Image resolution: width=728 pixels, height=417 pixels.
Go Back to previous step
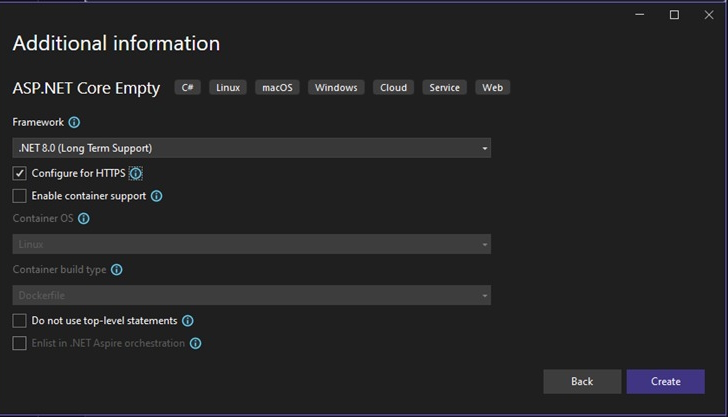(582, 382)
